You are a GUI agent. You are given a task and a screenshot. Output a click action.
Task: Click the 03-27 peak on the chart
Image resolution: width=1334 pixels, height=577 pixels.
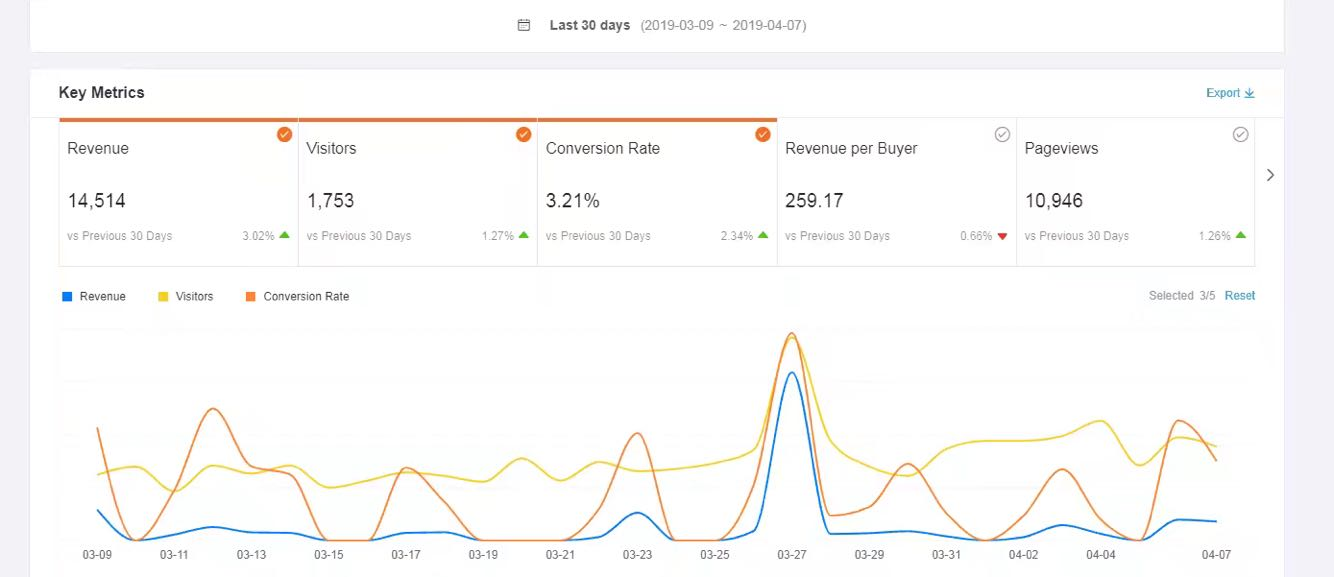pos(792,336)
